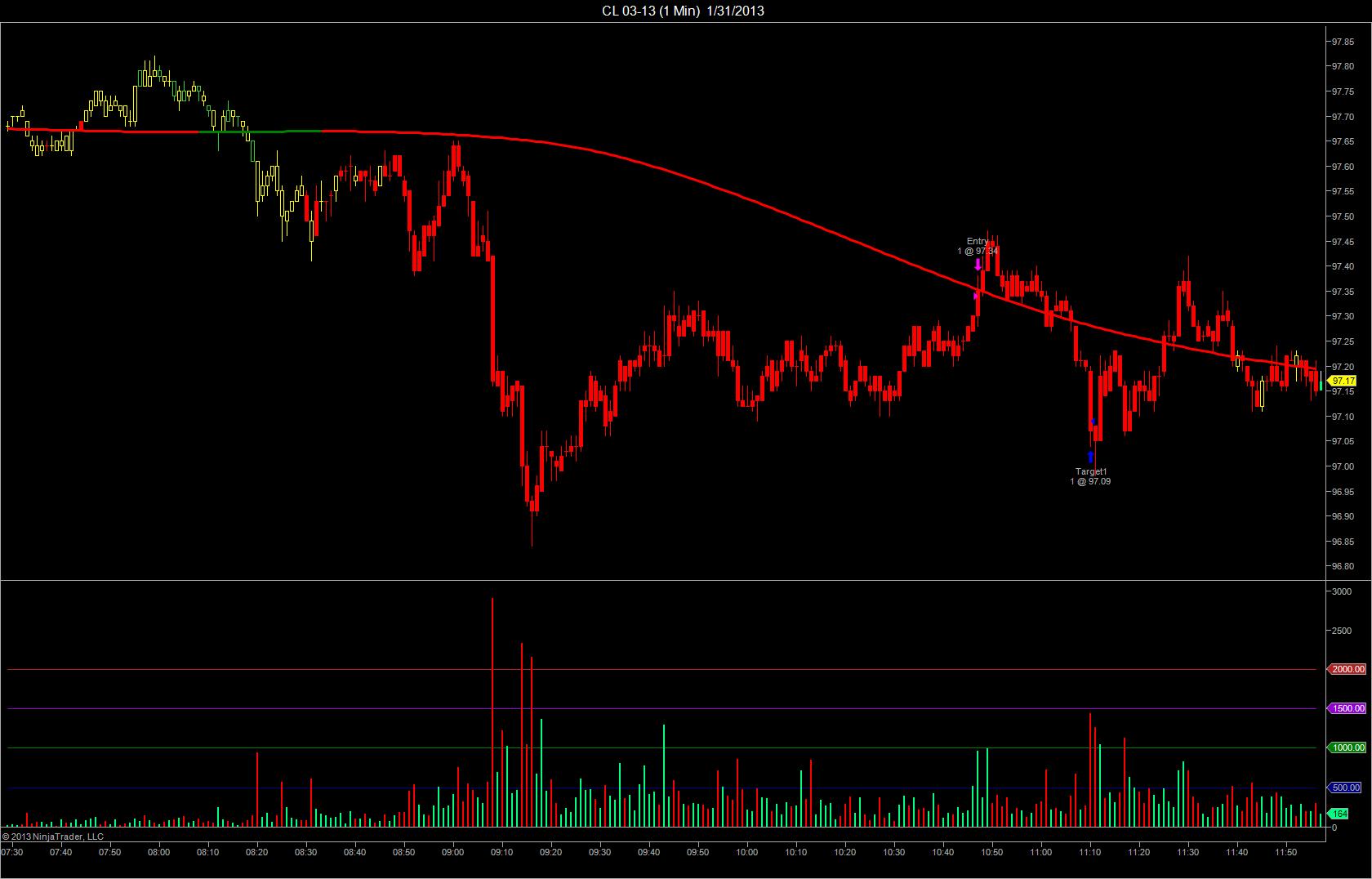The height and width of the screenshot is (879, 1372).
Task: Click the © 2013 NinjaTrader, LLC text
Action: (x=53, y=837)
